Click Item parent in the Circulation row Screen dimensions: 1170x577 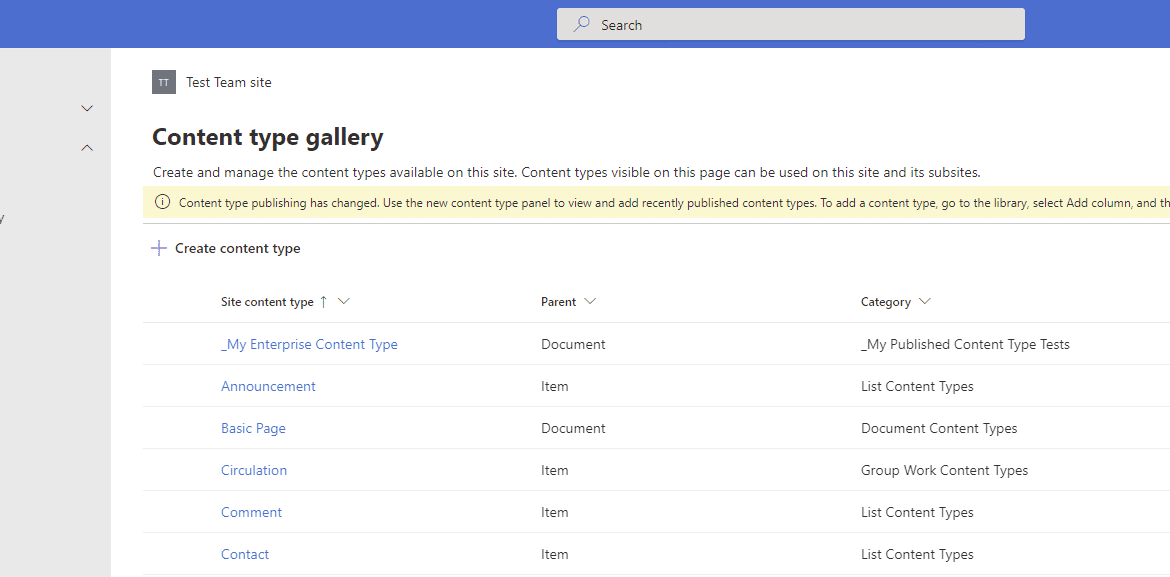point(554,470)
